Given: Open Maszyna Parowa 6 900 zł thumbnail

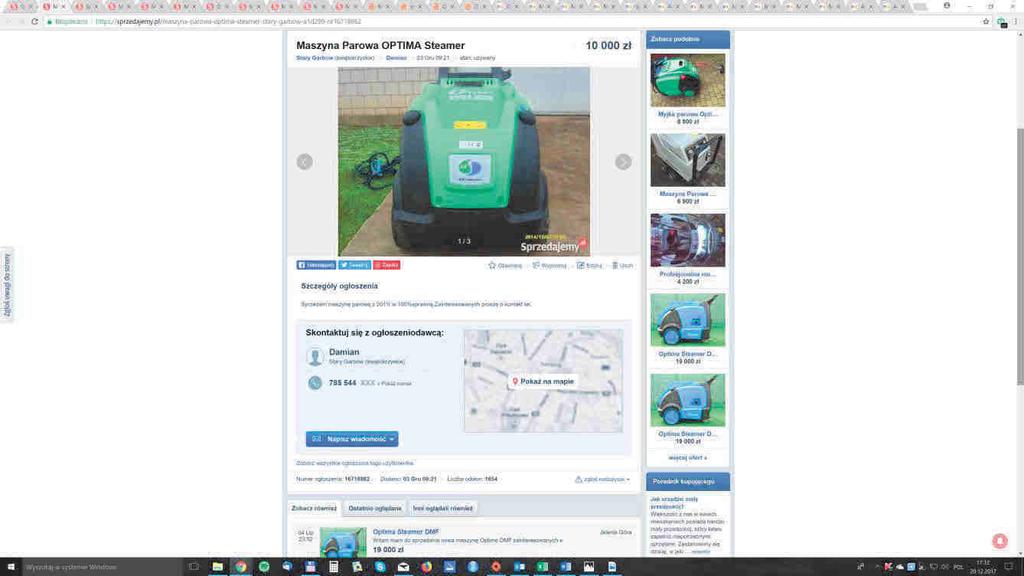Looking at the screenshot, I should point(688,160).
